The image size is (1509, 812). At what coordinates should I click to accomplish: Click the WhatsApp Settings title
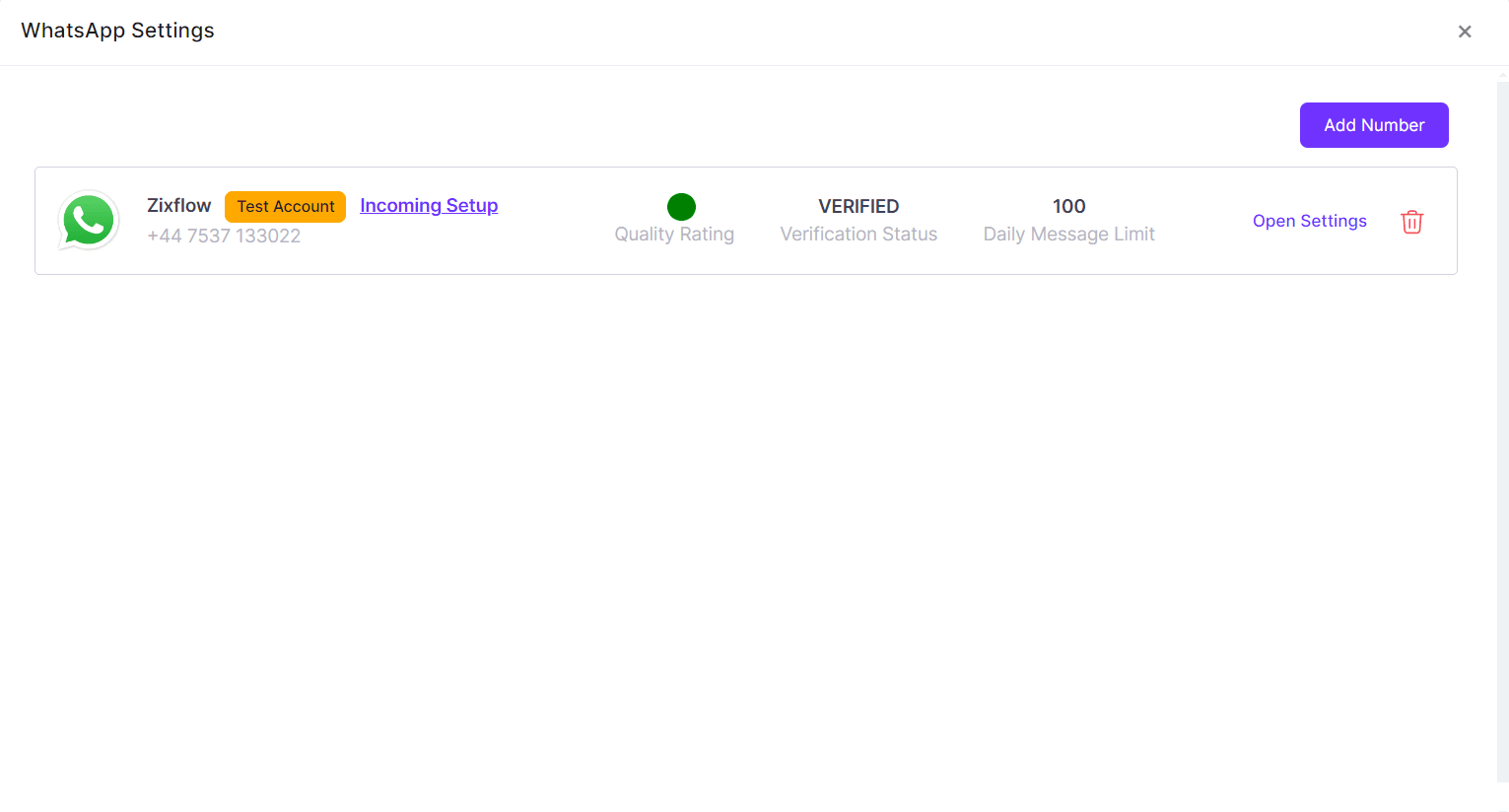tap(117, 31)
